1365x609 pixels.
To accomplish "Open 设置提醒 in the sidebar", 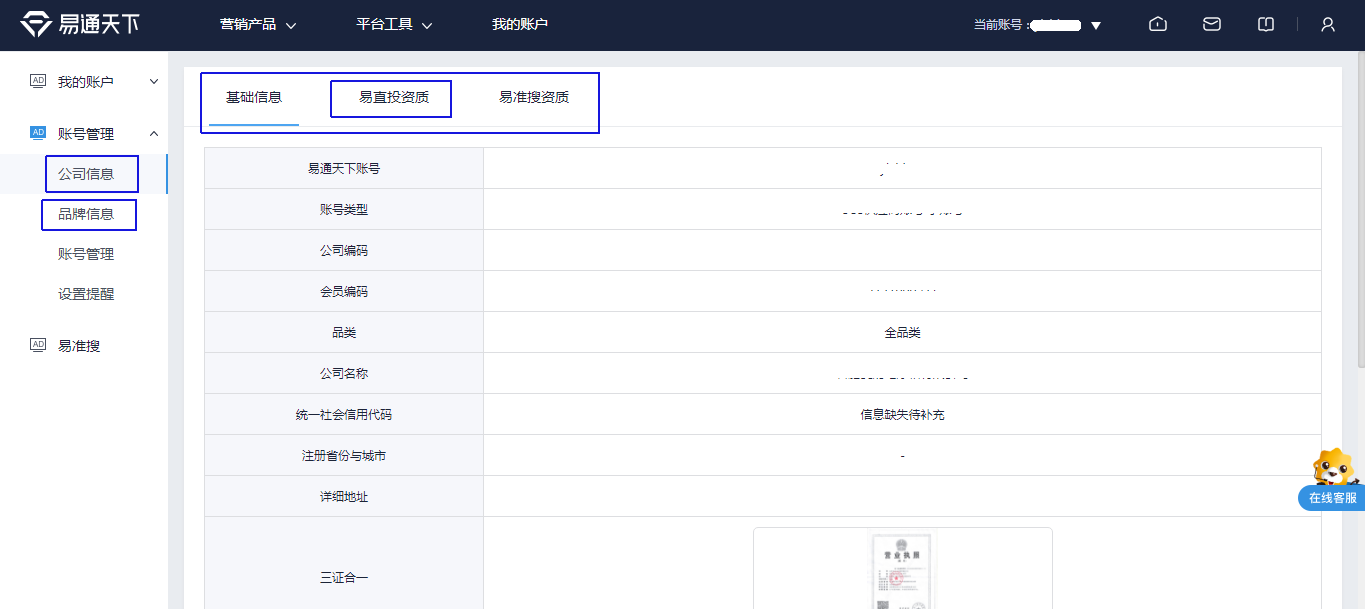I will (x=86, y=294).
